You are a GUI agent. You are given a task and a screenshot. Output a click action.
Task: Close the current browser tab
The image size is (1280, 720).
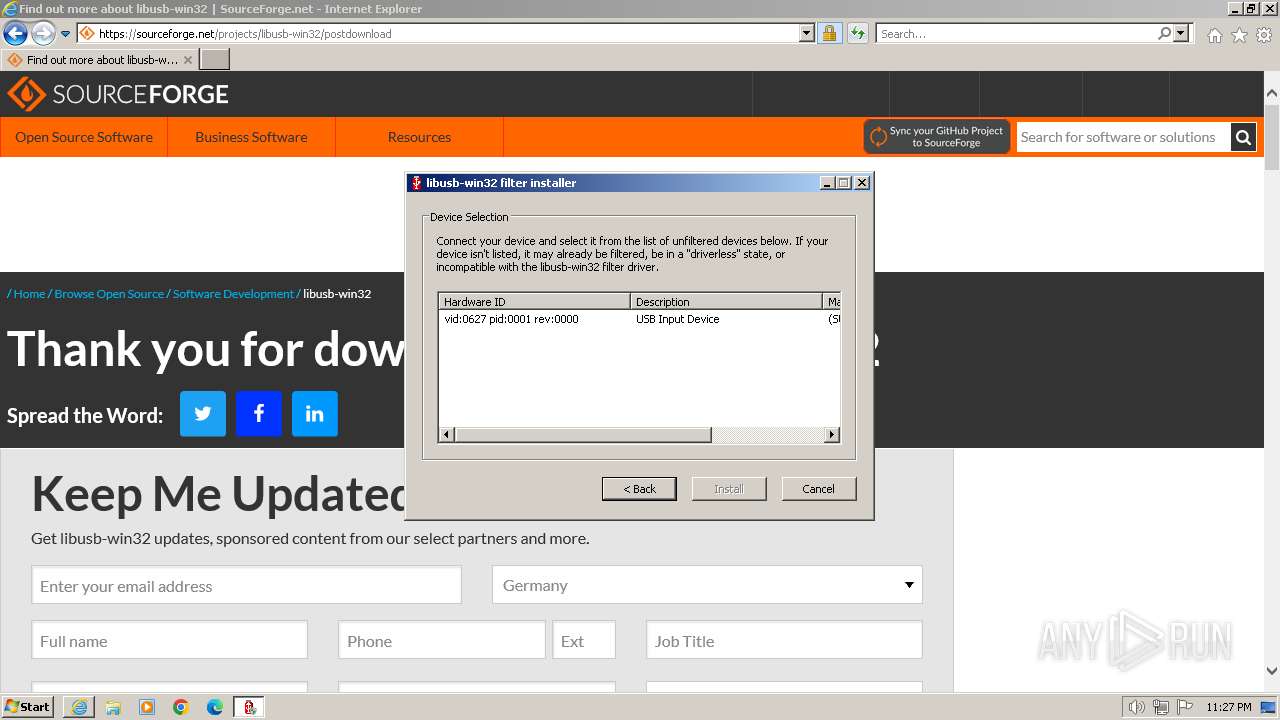pyautogui.click(x=188, y=60)
